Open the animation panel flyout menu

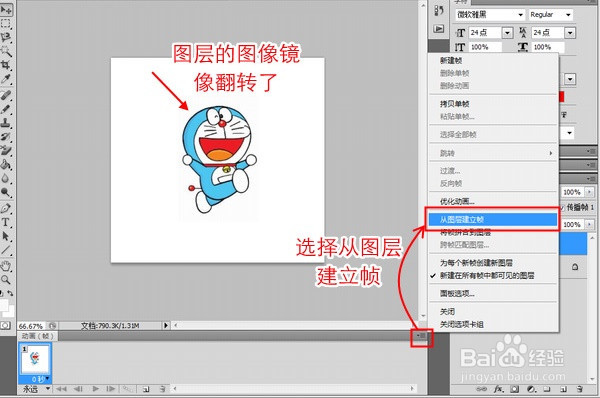[x=422, y=336]
